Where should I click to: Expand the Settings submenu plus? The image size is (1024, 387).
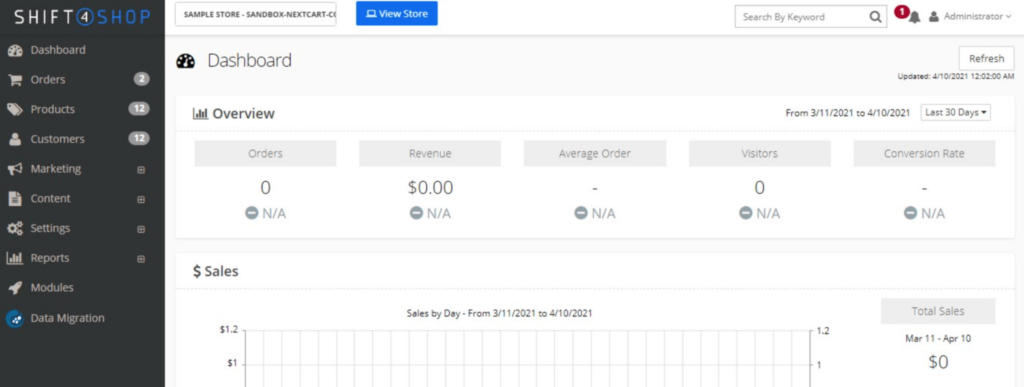141,230
